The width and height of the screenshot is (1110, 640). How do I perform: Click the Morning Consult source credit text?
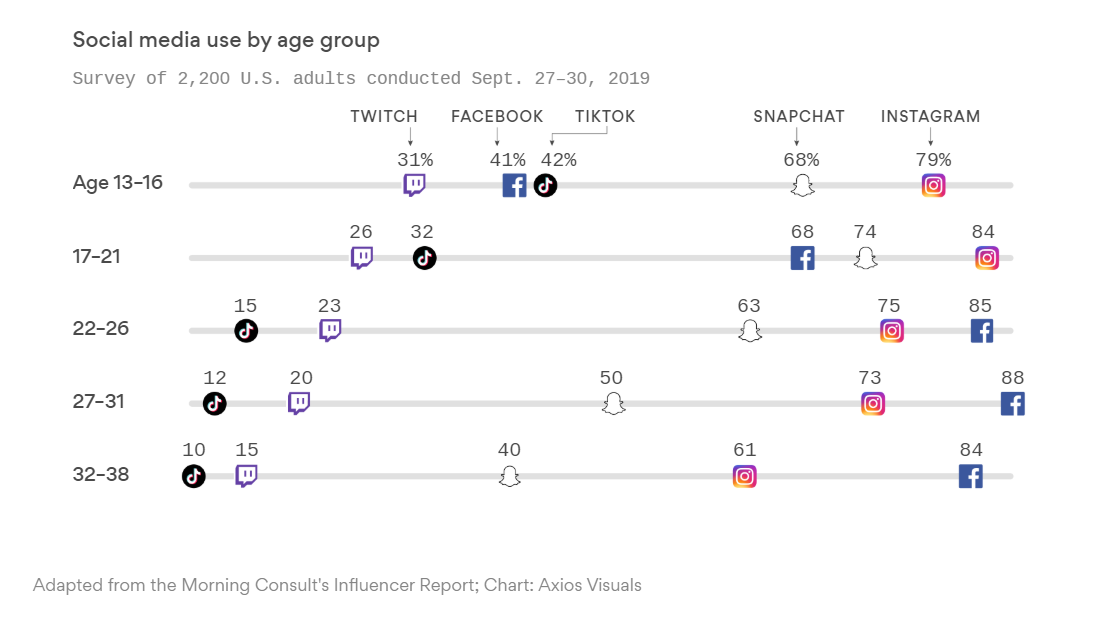[x=337, y=585]
